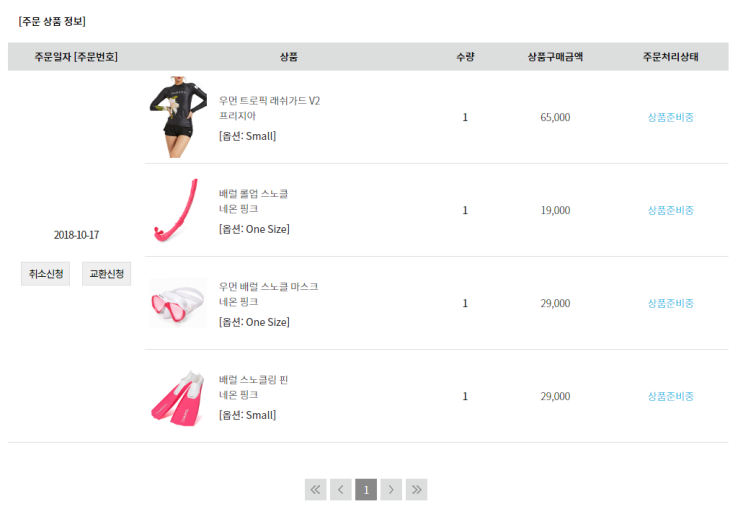This screenshot has height=522, width=743.
Task: Open the 배럴 롤업 스노클 product link
Action: coord(253,194)
